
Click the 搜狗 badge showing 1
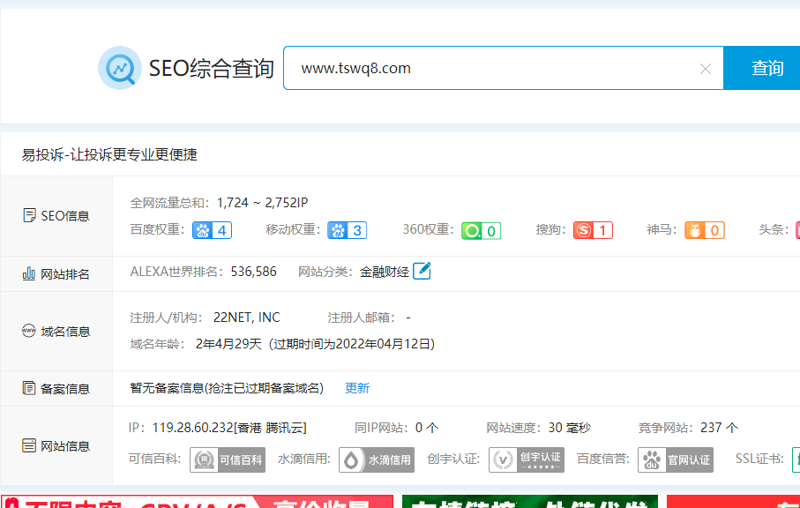pos(593,230)
